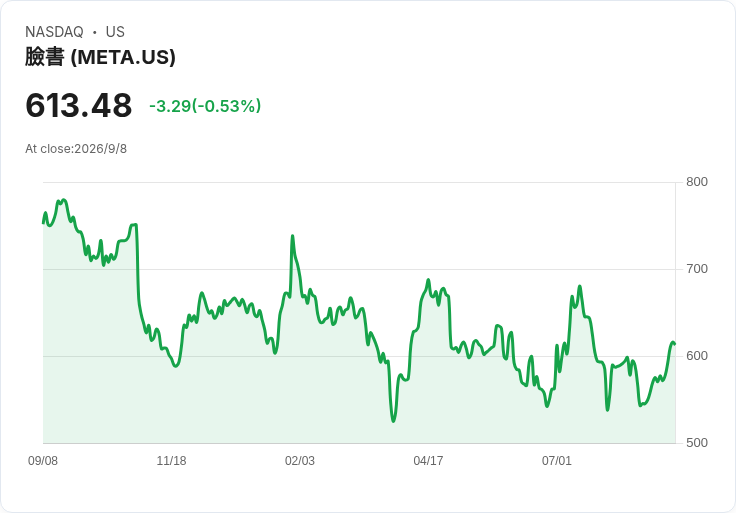Click the 02/03 date axis label
Viewport: 736px width, 513px height.
pos(299,461)
